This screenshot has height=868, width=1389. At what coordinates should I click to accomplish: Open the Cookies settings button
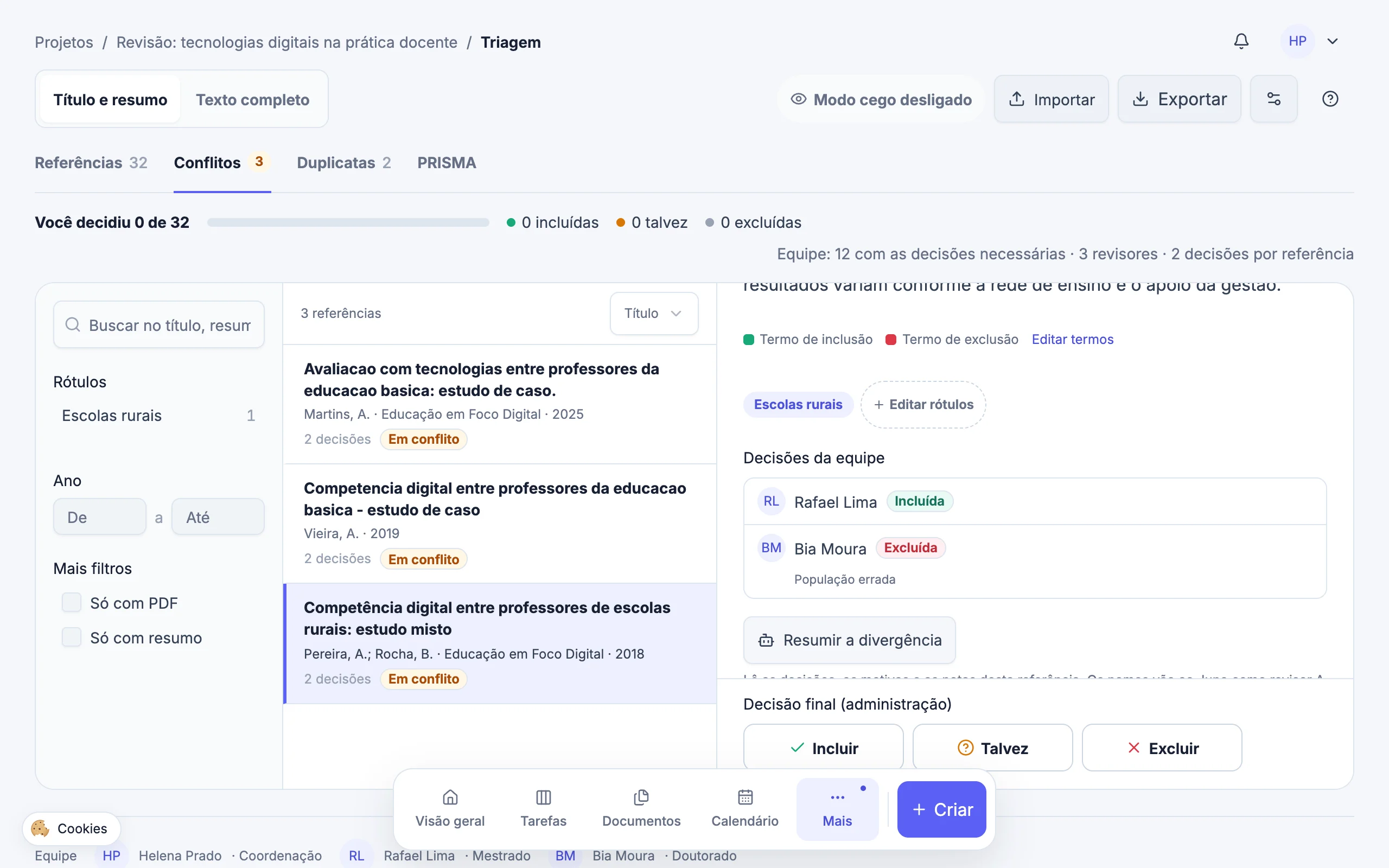click(x=72, y=828)
